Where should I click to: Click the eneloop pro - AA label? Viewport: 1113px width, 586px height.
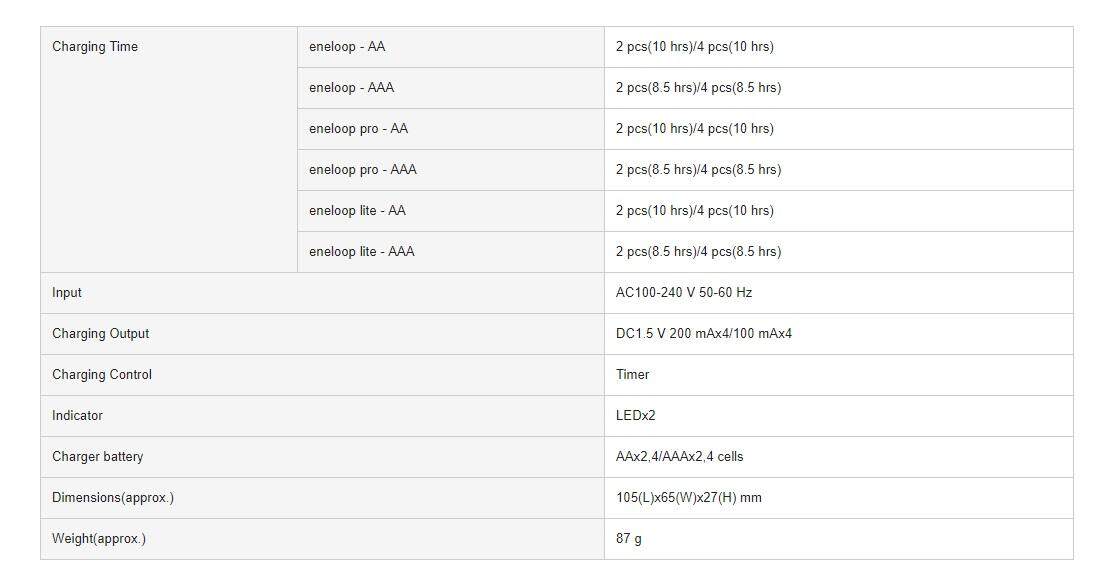358,129
